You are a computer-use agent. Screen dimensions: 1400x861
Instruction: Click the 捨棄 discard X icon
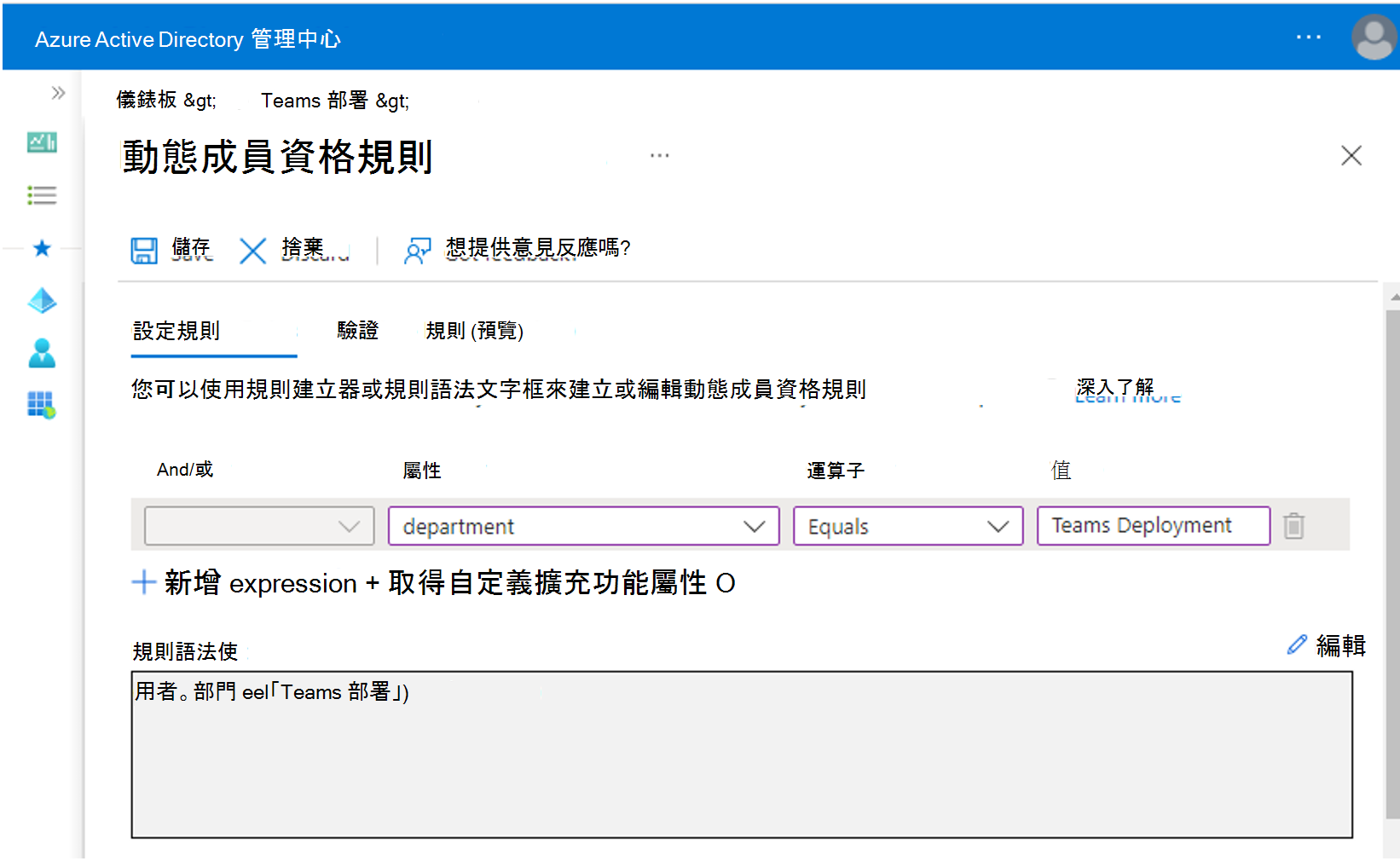(252, 251)
